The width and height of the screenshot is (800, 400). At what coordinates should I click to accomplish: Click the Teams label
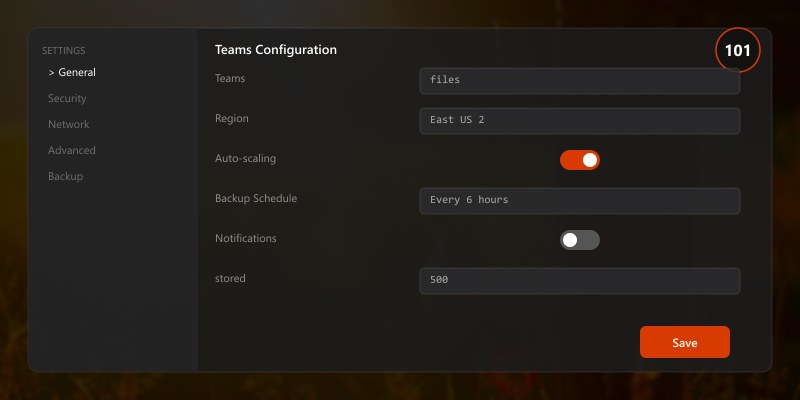tap(230, 79)
